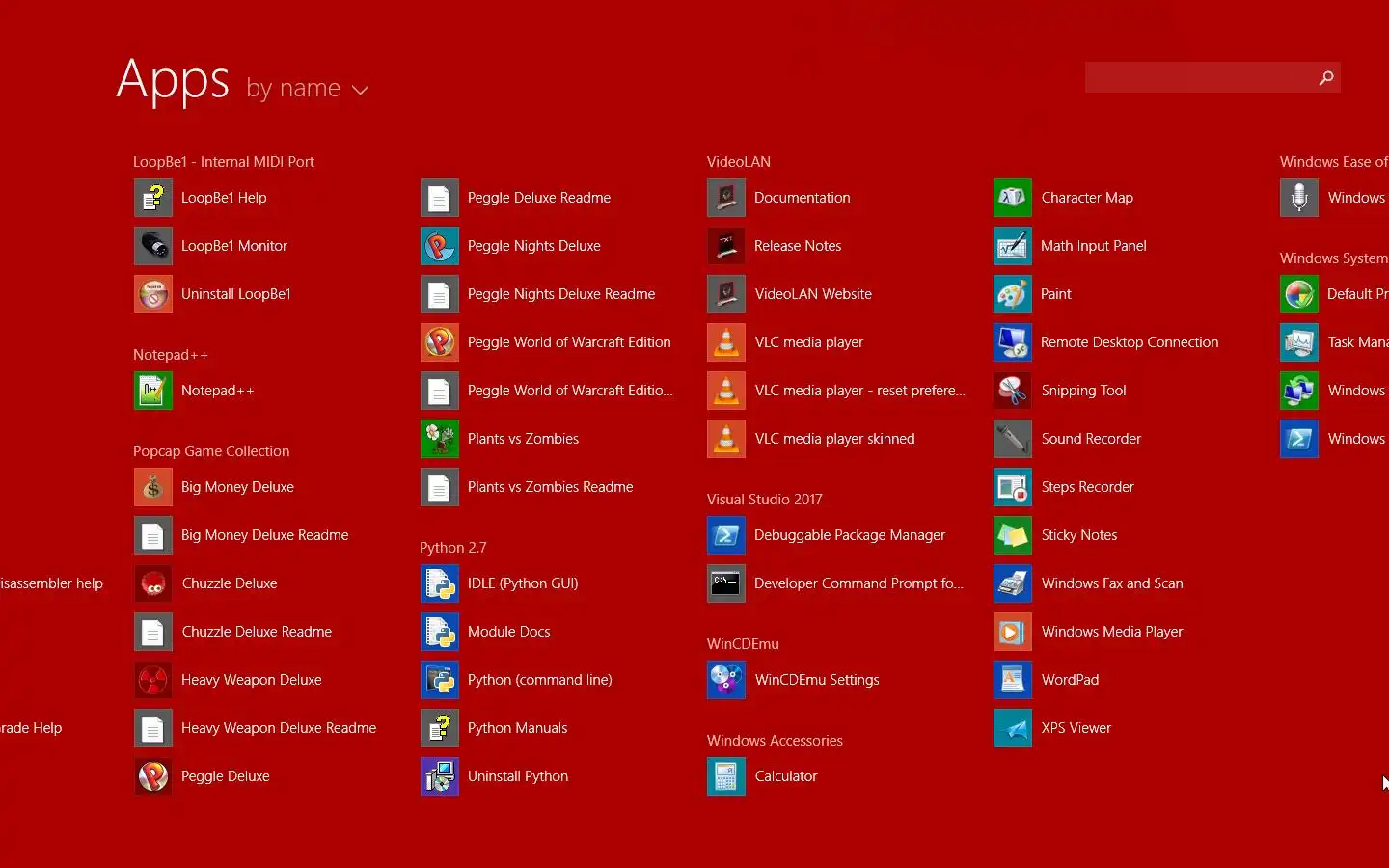The image size is (1389, 868).
Task: Select the Windows Accessories group header
Action: pyautogui.click(x=775, y=741)
